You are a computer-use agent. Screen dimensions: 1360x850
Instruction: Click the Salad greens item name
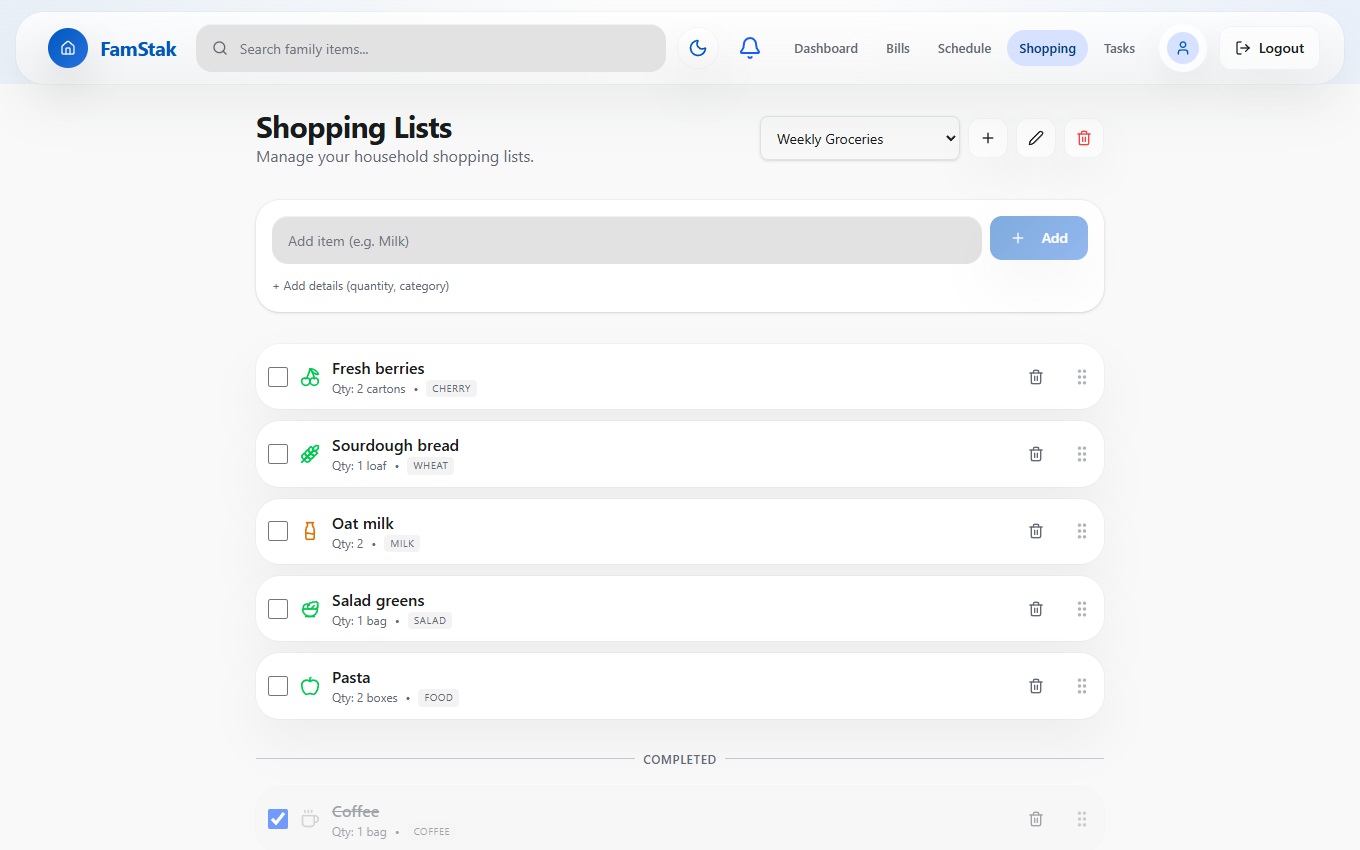378,601
